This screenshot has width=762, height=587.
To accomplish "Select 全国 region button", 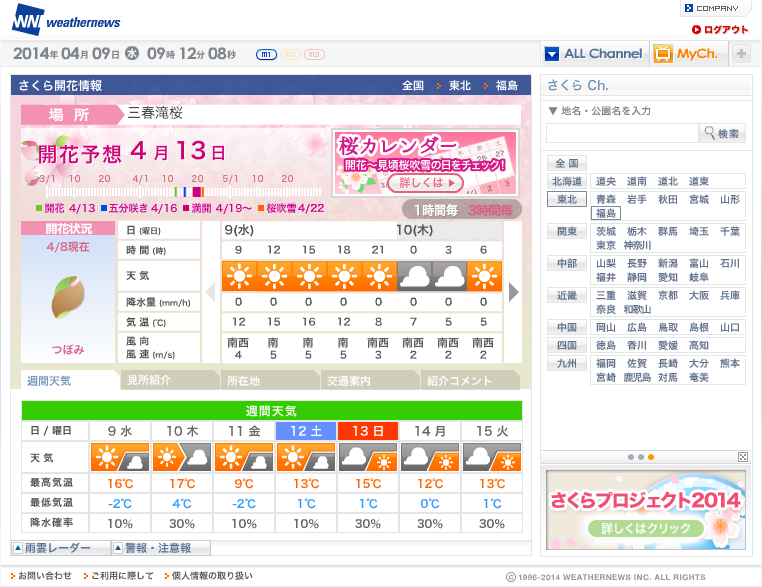I will 567,163.
